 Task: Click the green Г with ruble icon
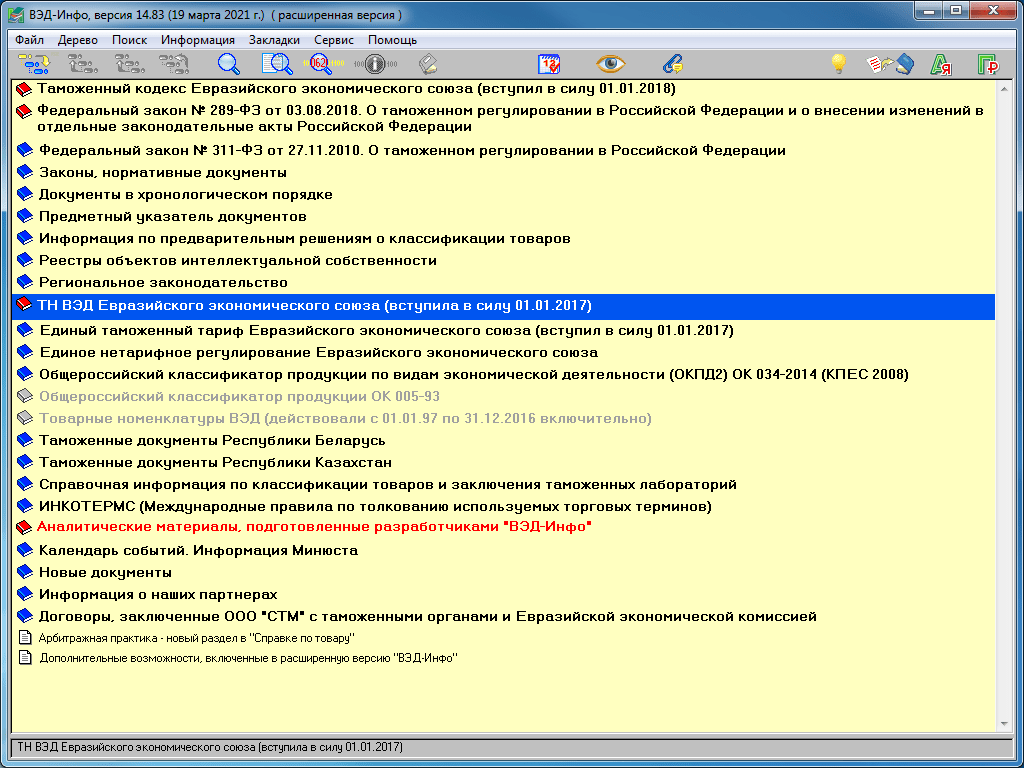(x=988, y=64)
